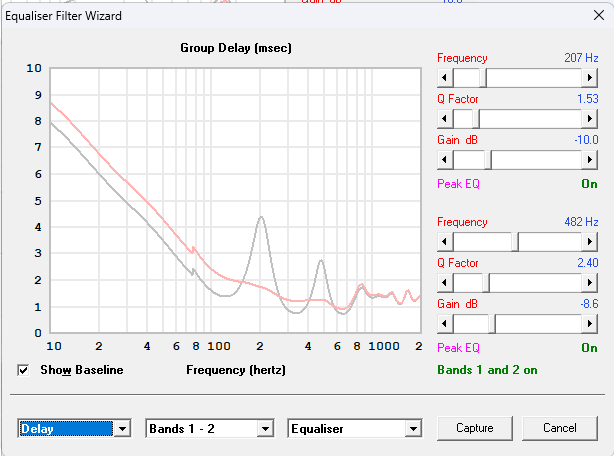The width and height of the screenshot is (614, 456).
Task: Click the 207 Hz Frequency slider thumb
Action: tap(483, 78)
